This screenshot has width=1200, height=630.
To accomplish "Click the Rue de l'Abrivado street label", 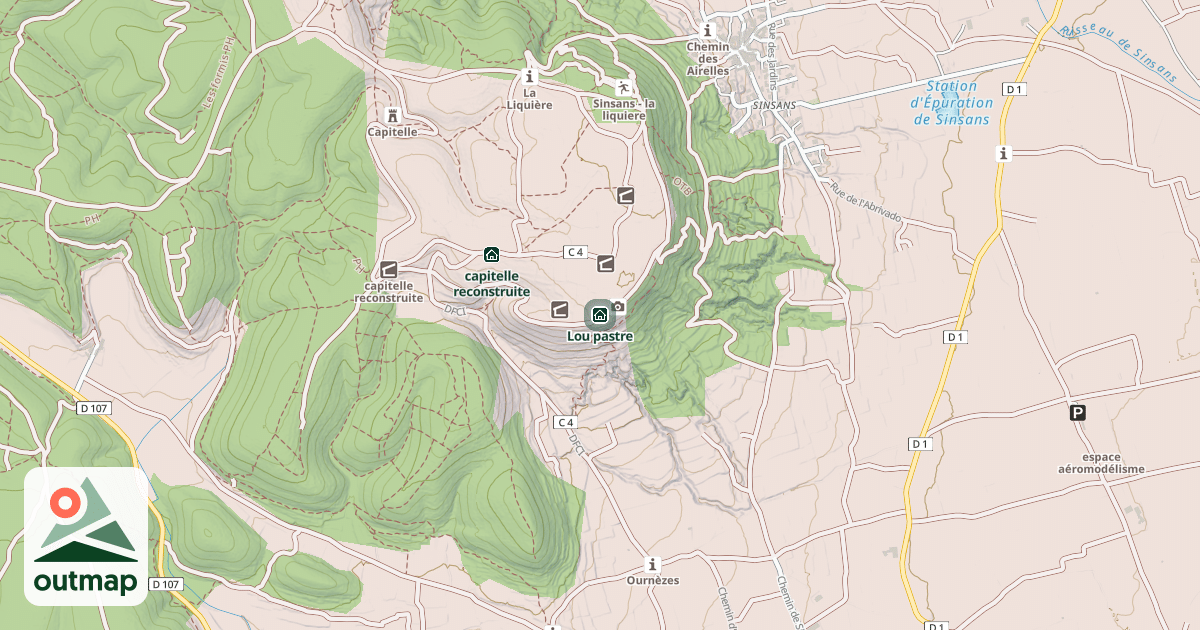I will 866,203.
